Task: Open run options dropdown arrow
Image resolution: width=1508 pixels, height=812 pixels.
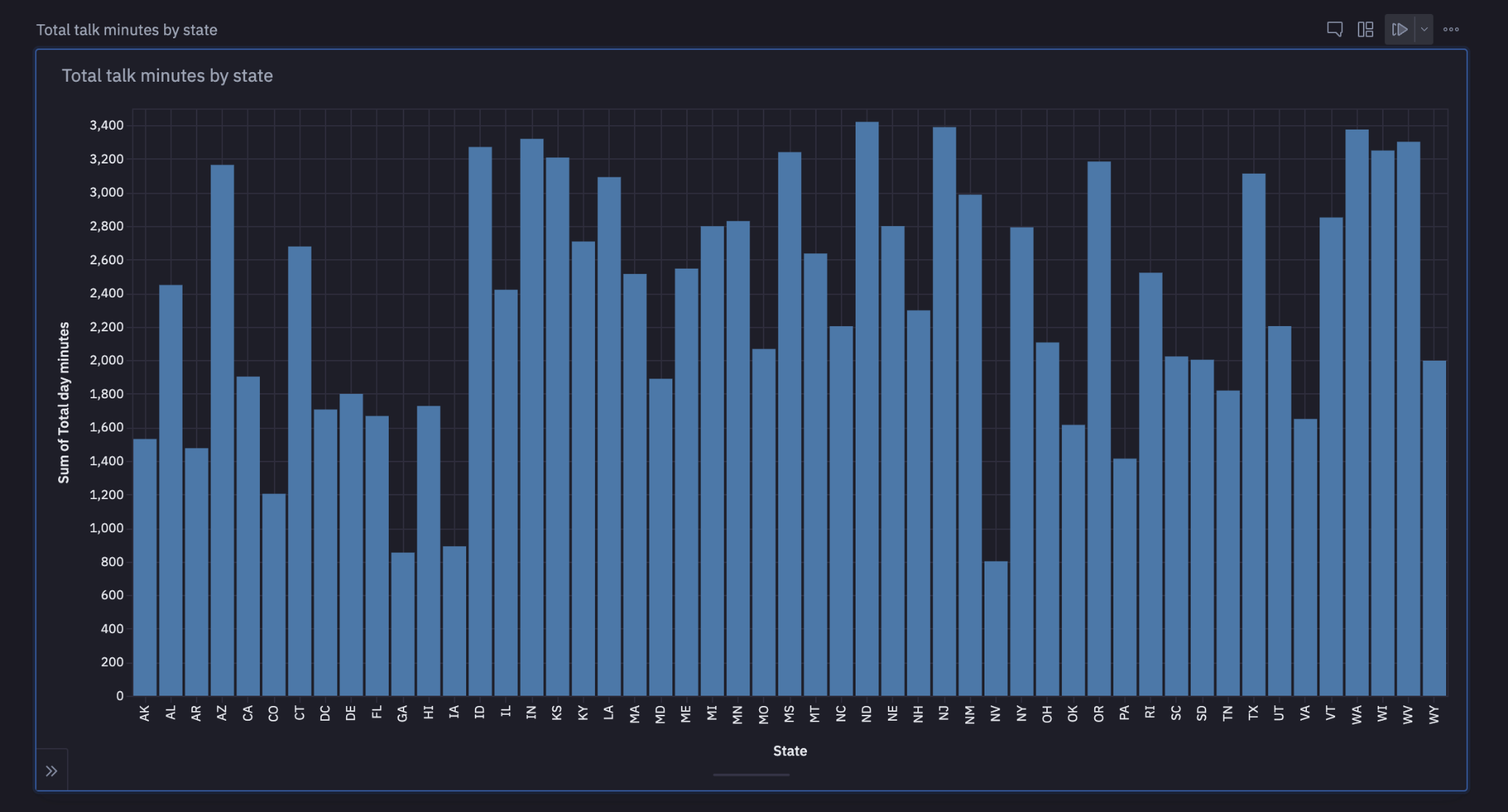Action: pos(1424,29)
